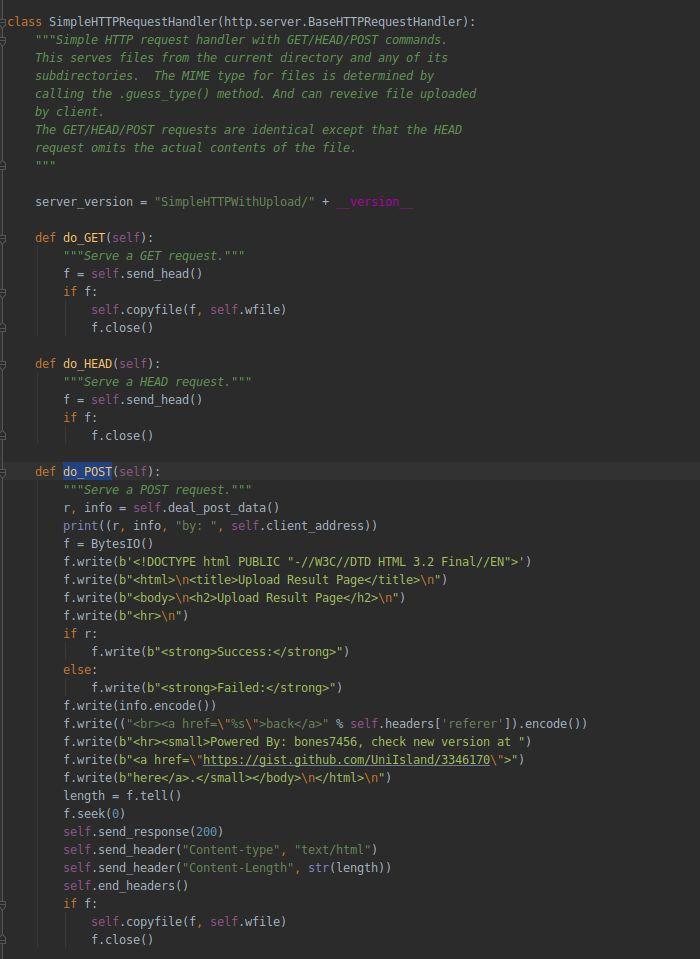Click the "Content-type" send_header line
The image size is (700, 959).
coord(220,850)
